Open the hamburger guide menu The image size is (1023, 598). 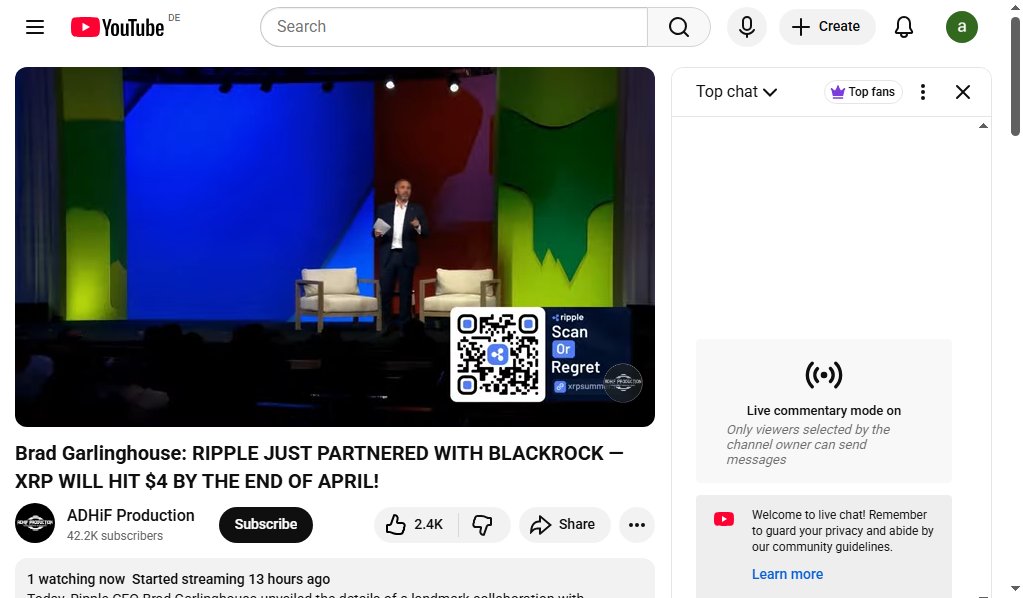[x=35, y=27]
